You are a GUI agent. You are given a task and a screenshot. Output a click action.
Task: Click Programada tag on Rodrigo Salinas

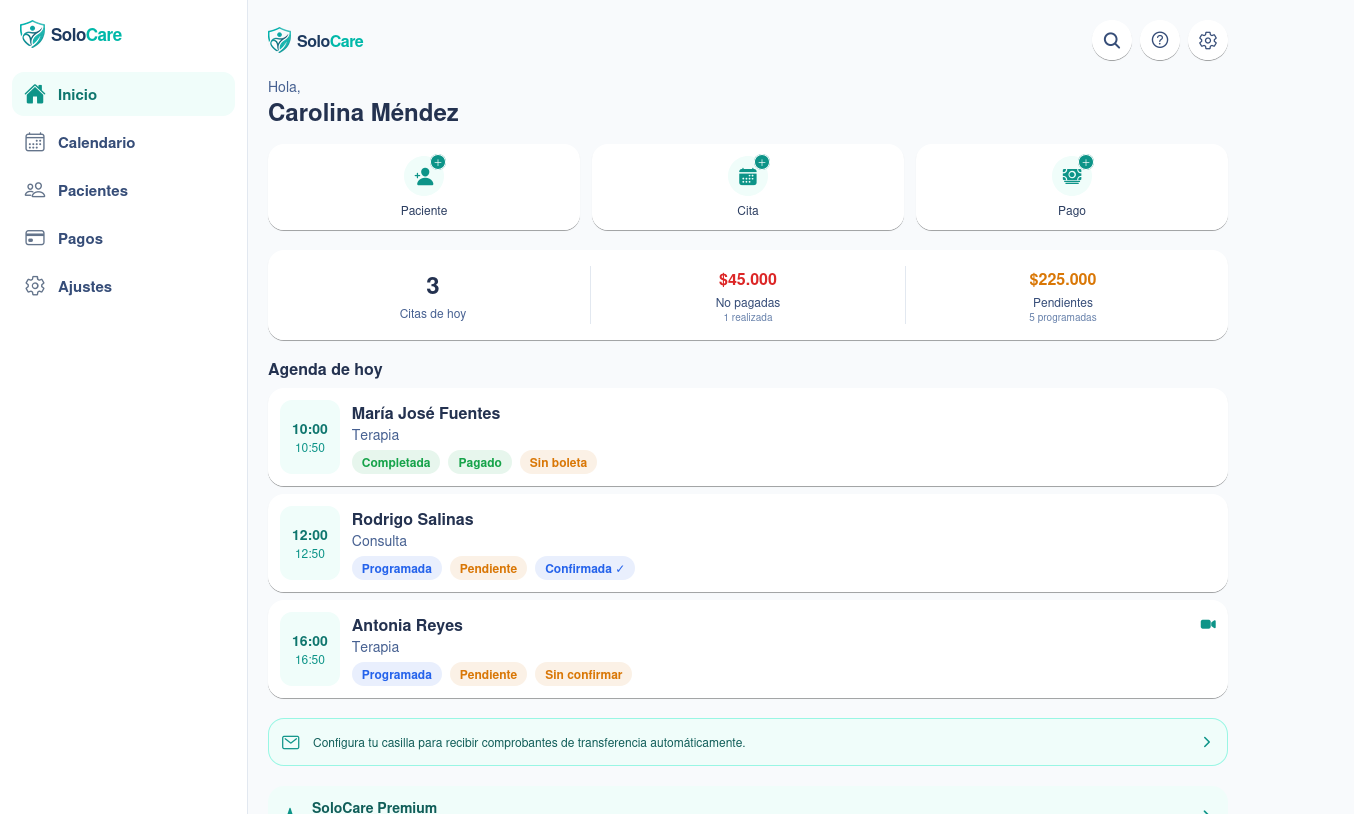coord(397,568)
